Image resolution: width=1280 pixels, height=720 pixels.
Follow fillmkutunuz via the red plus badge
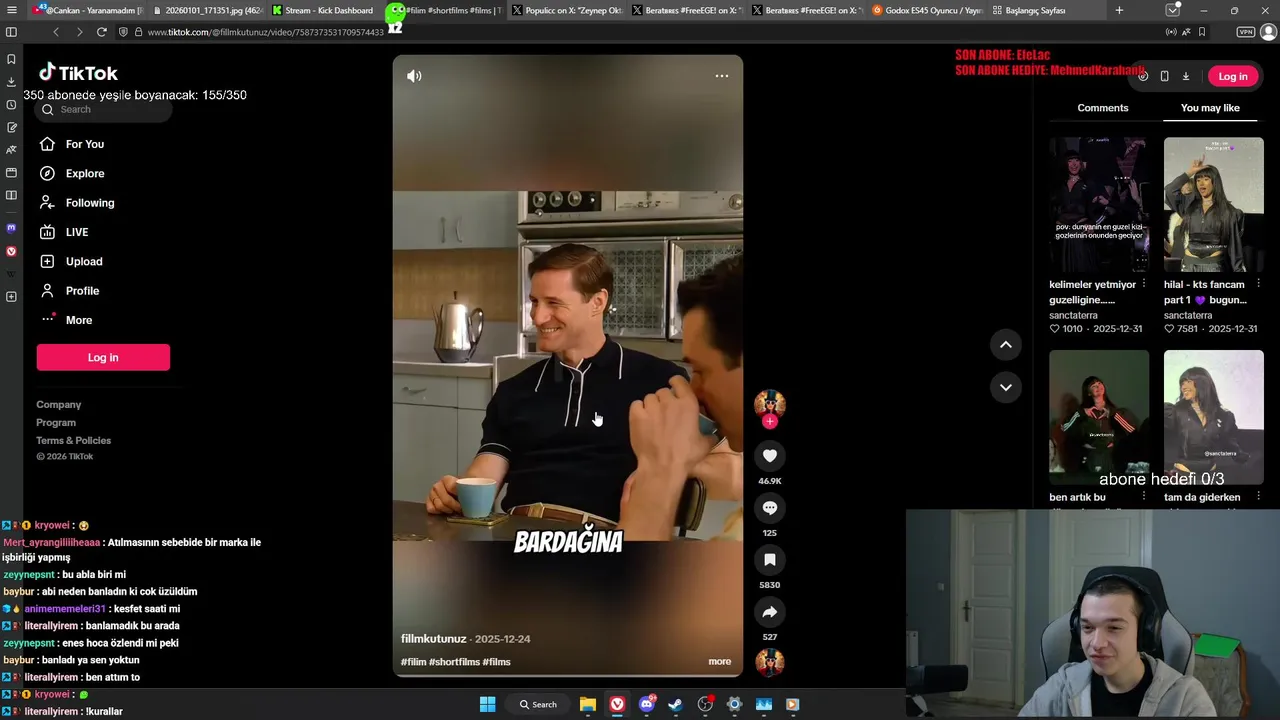click(769, 422)
